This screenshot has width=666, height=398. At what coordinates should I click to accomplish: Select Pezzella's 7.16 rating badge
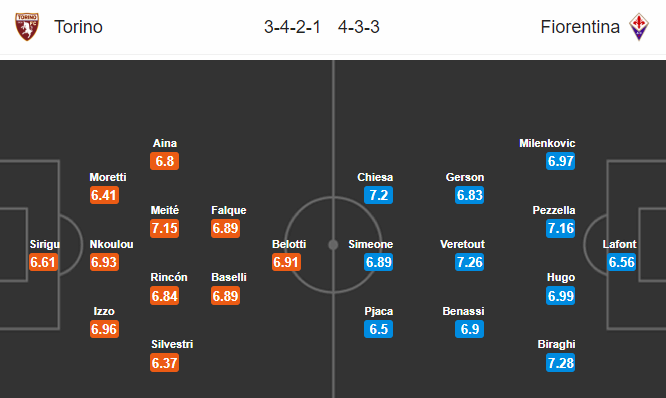(x=561, y=229)
